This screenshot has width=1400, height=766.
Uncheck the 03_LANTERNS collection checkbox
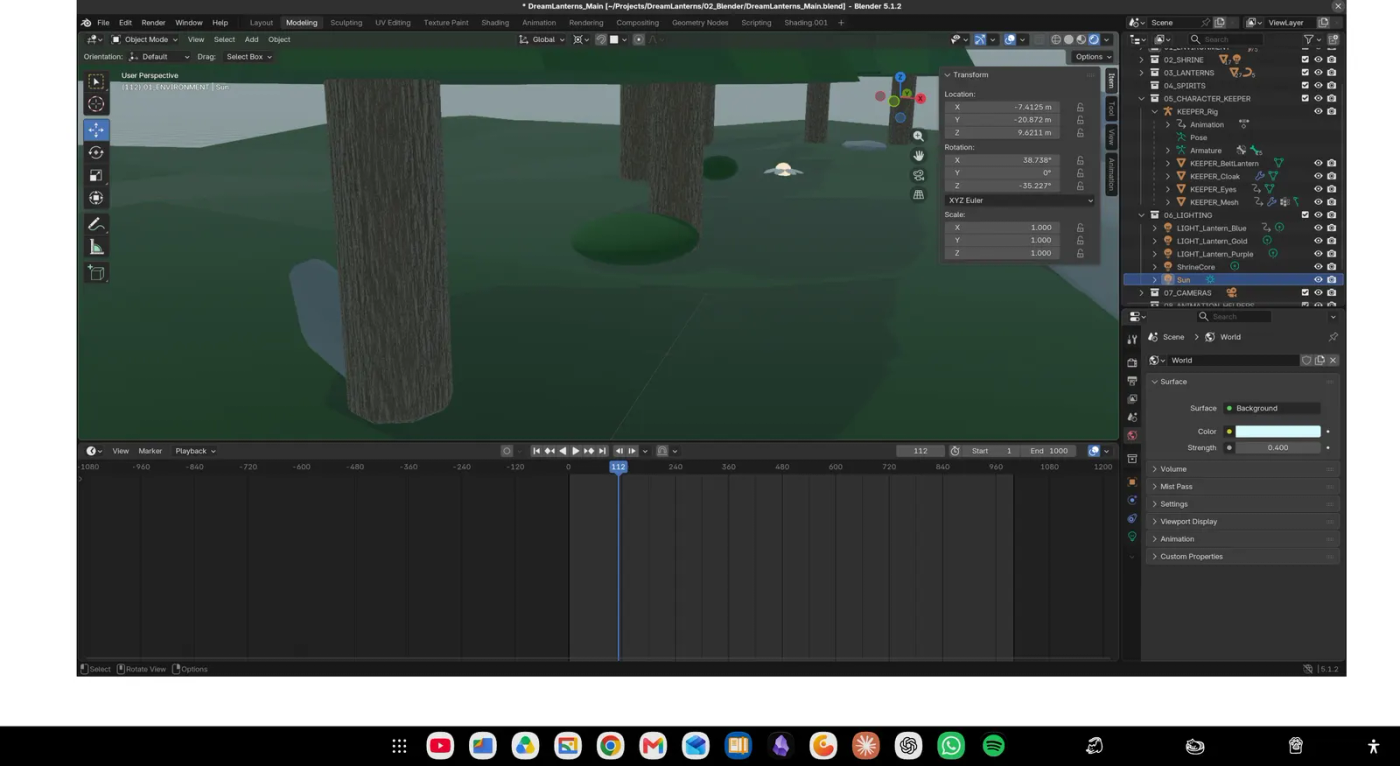1305,73
